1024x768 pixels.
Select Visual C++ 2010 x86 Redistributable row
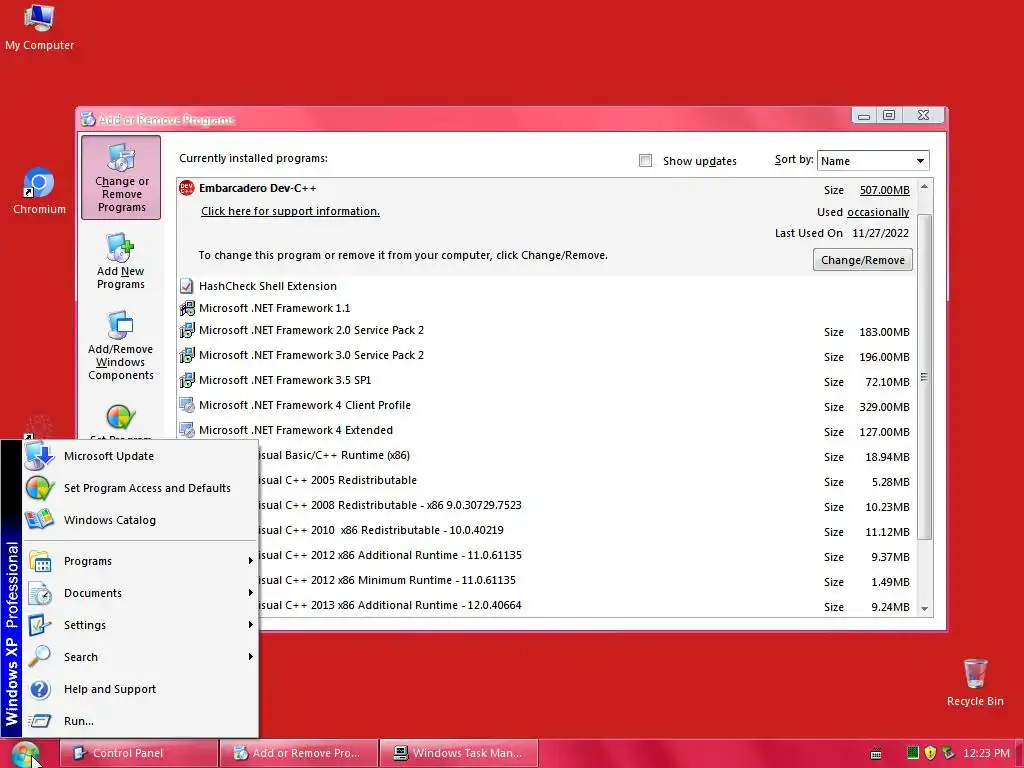click(x=546, y=530)
